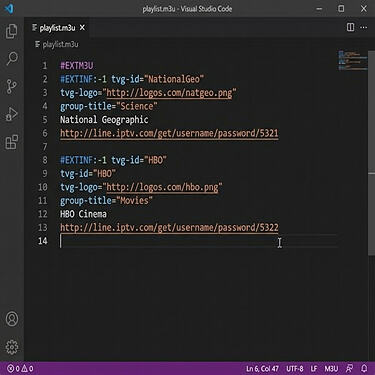Viewport: 375px width, 375px height.
Task: Change end of line sequence LF
Action: pyautogui.click(x=314, y=368)
